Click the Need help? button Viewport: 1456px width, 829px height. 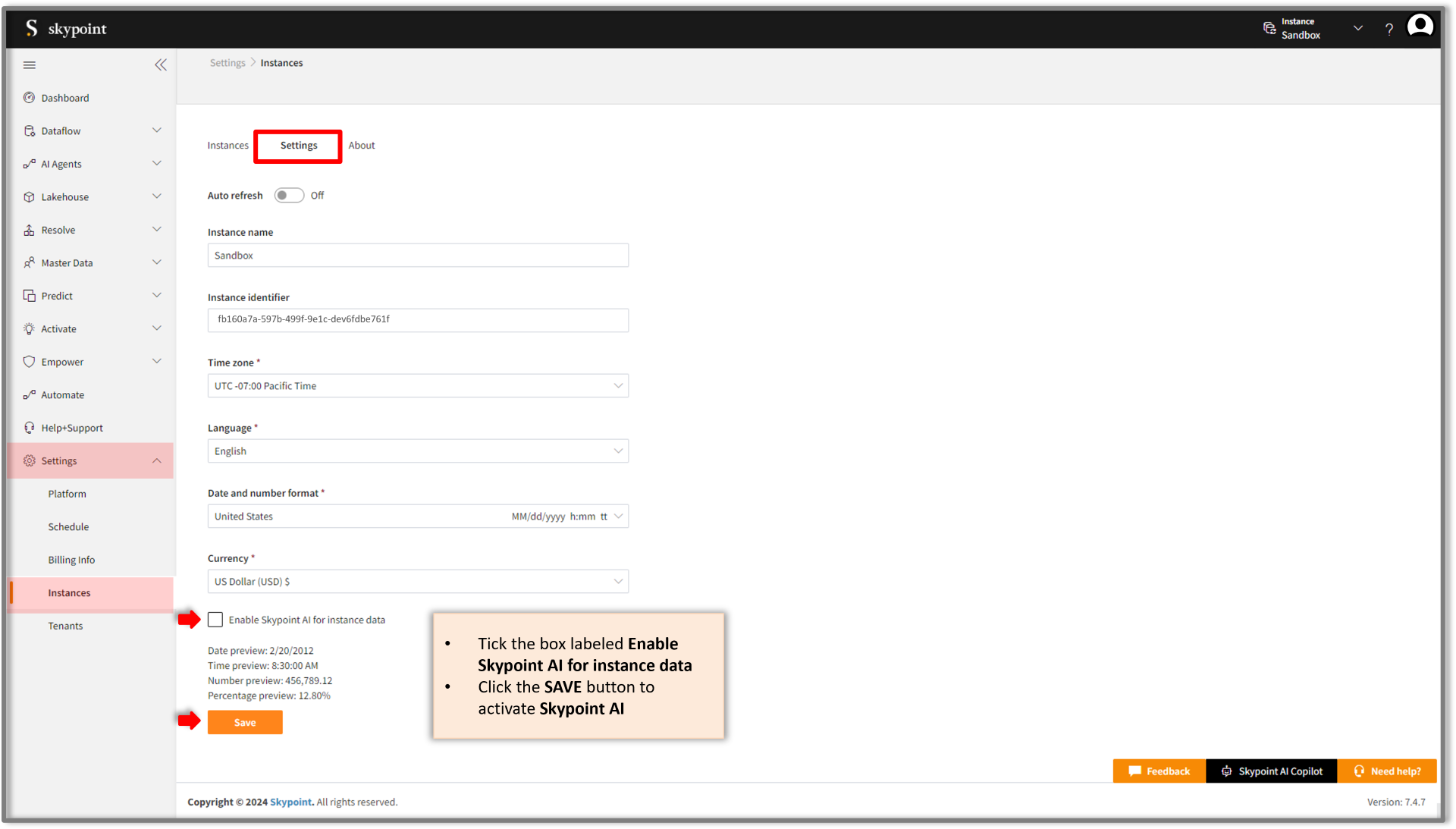click(1393, 770)
